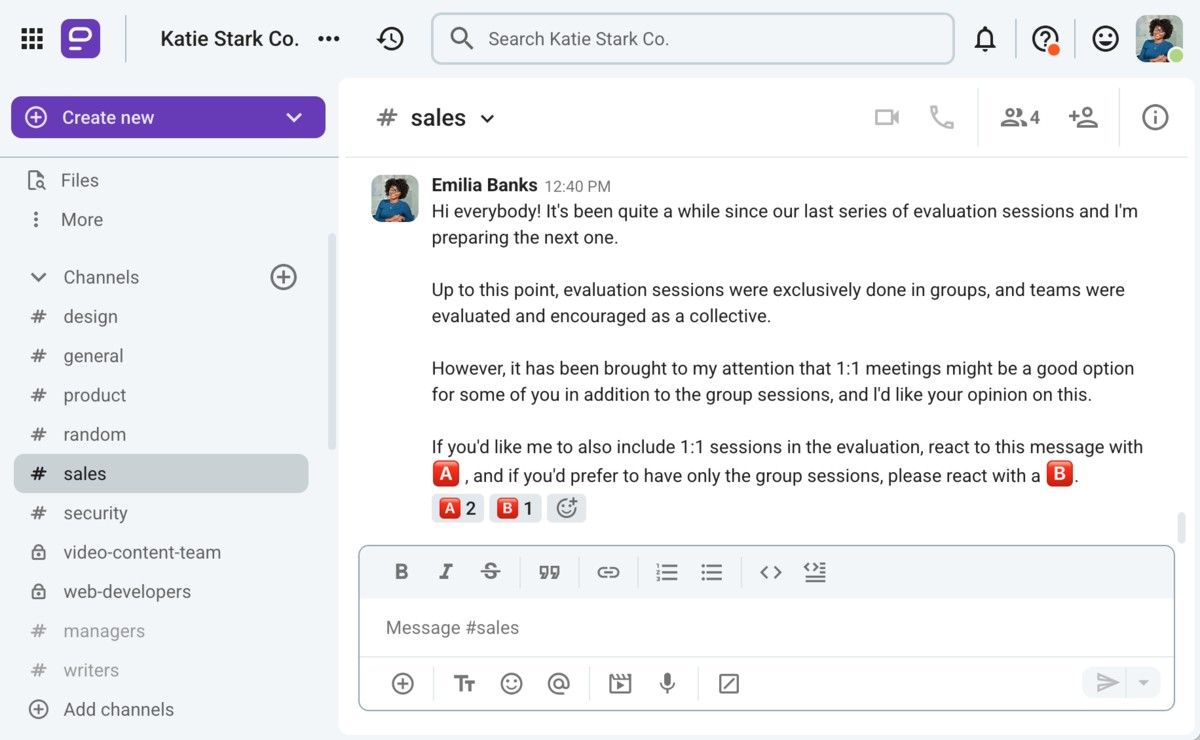This screenshot has width=1200, height=740.
Task: Start a voice call with phone icon
Action: tap(941, 118)
